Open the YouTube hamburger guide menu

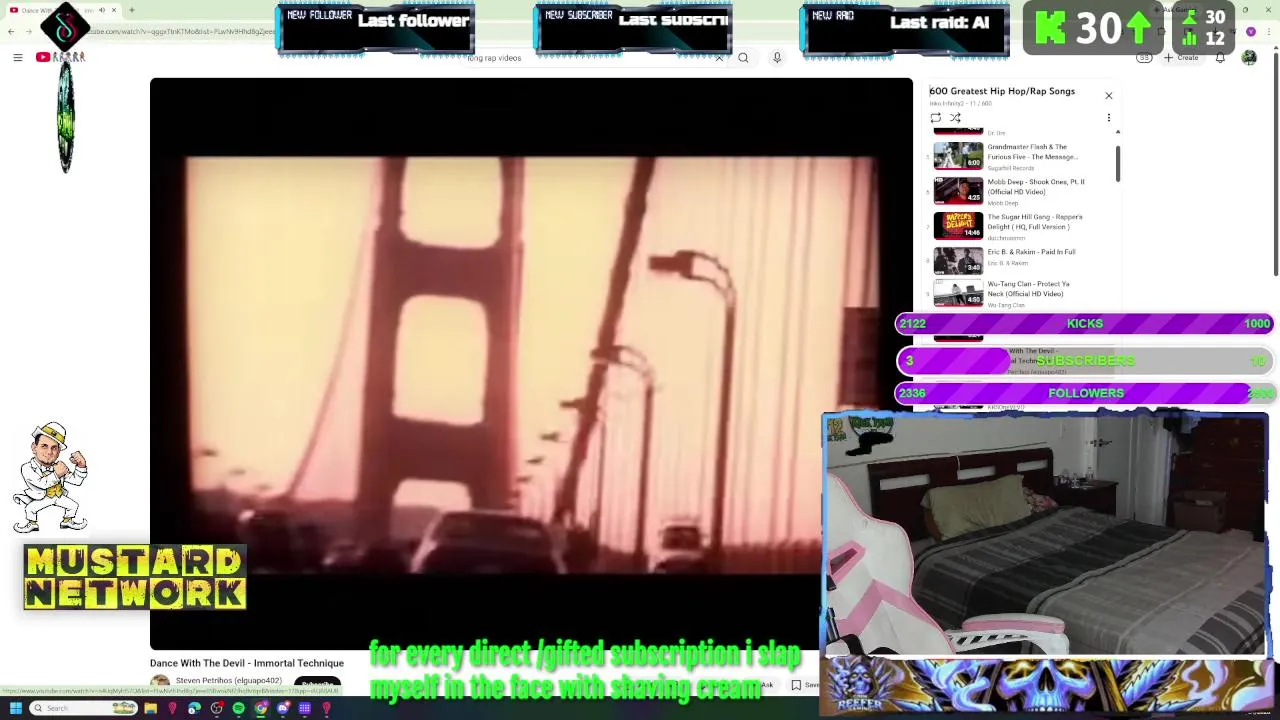coord(17,58)
